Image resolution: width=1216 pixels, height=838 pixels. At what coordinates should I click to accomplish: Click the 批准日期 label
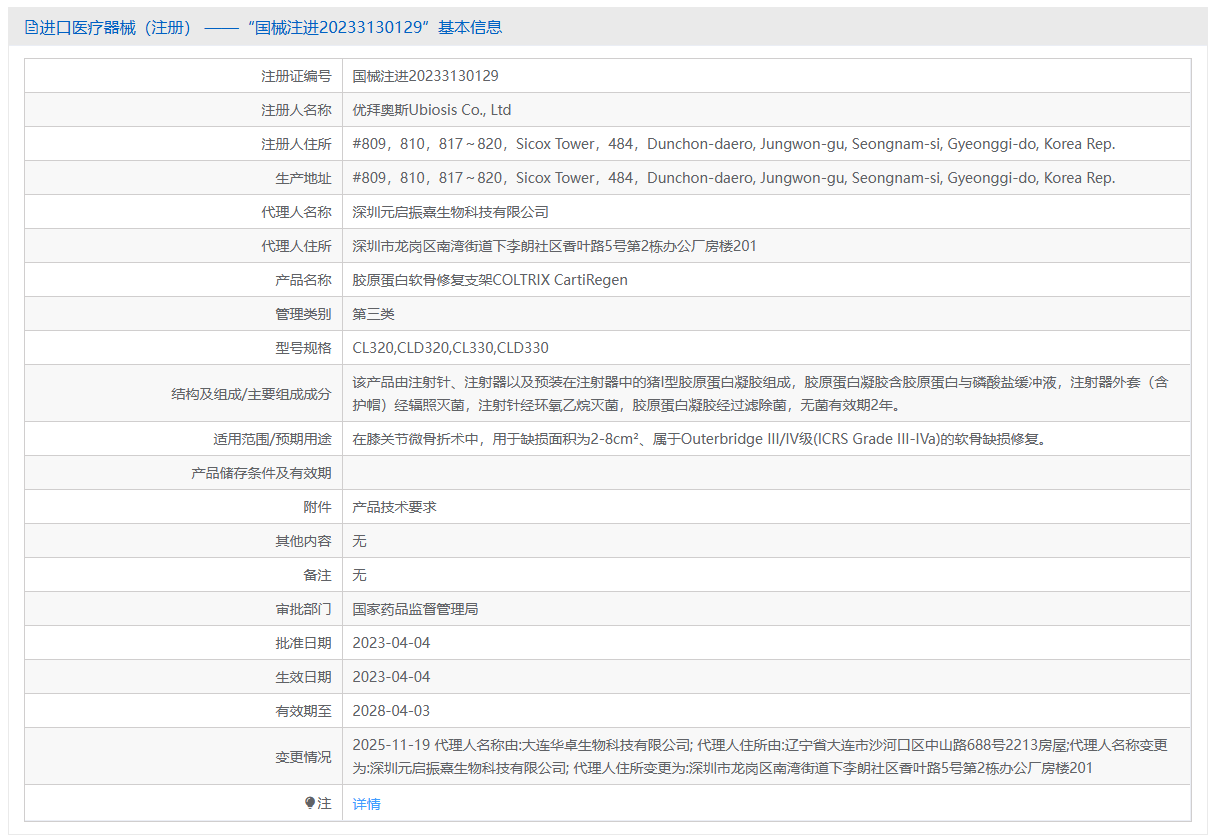[x=303, y=643]
